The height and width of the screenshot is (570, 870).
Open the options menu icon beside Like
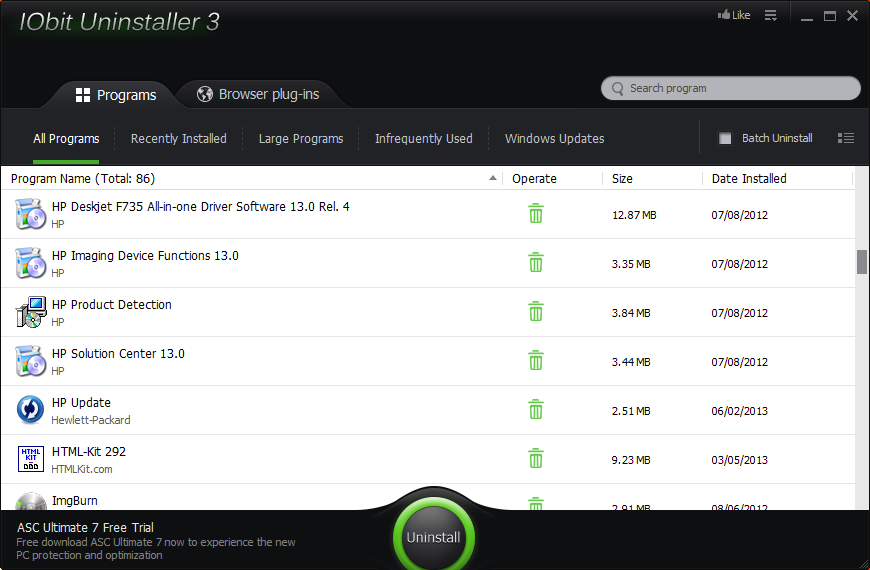pos(771,16)
